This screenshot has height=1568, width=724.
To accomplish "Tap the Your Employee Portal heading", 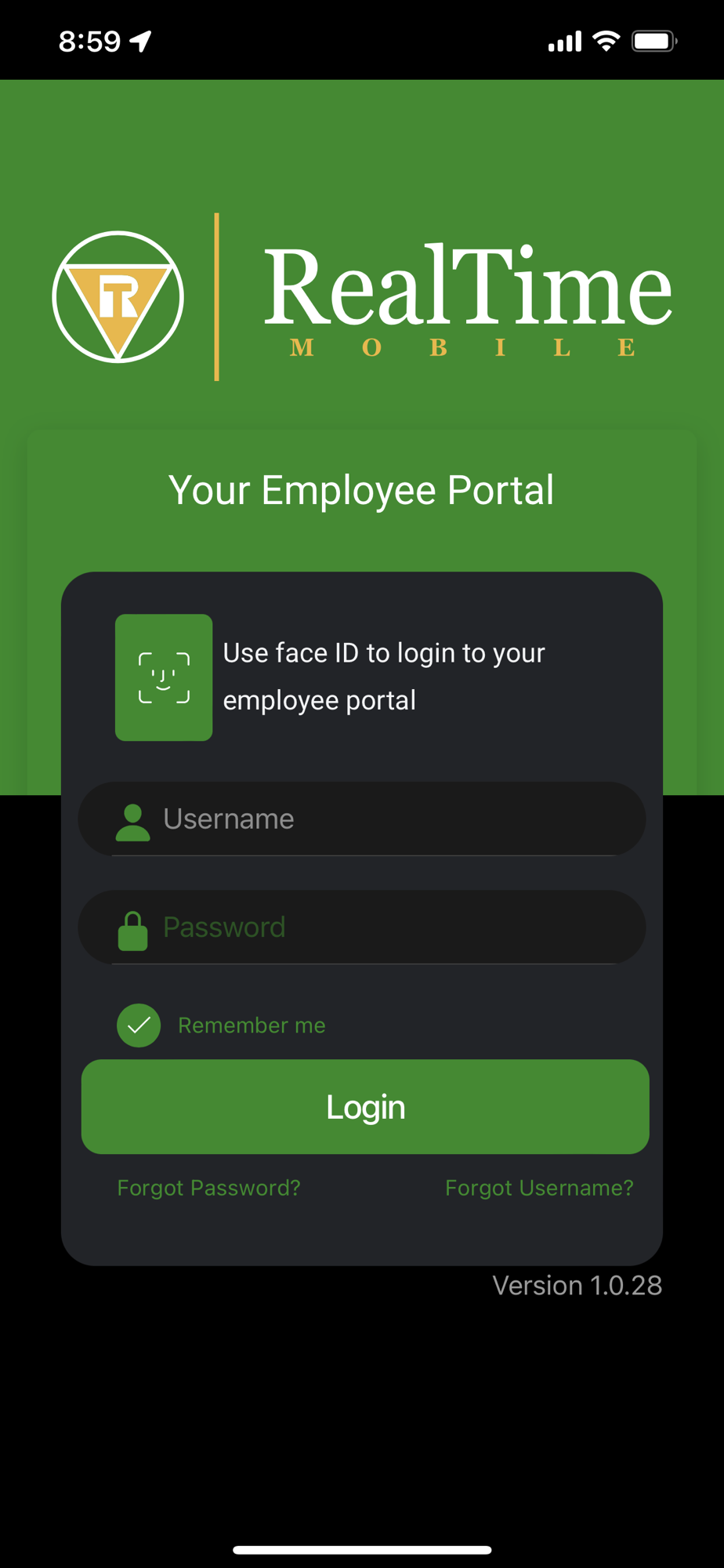I will (x=361, y=491).
